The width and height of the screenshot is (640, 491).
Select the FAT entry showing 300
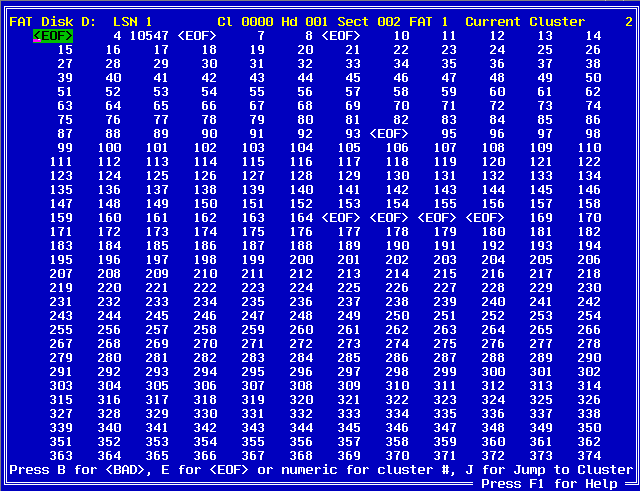point(493,371)
